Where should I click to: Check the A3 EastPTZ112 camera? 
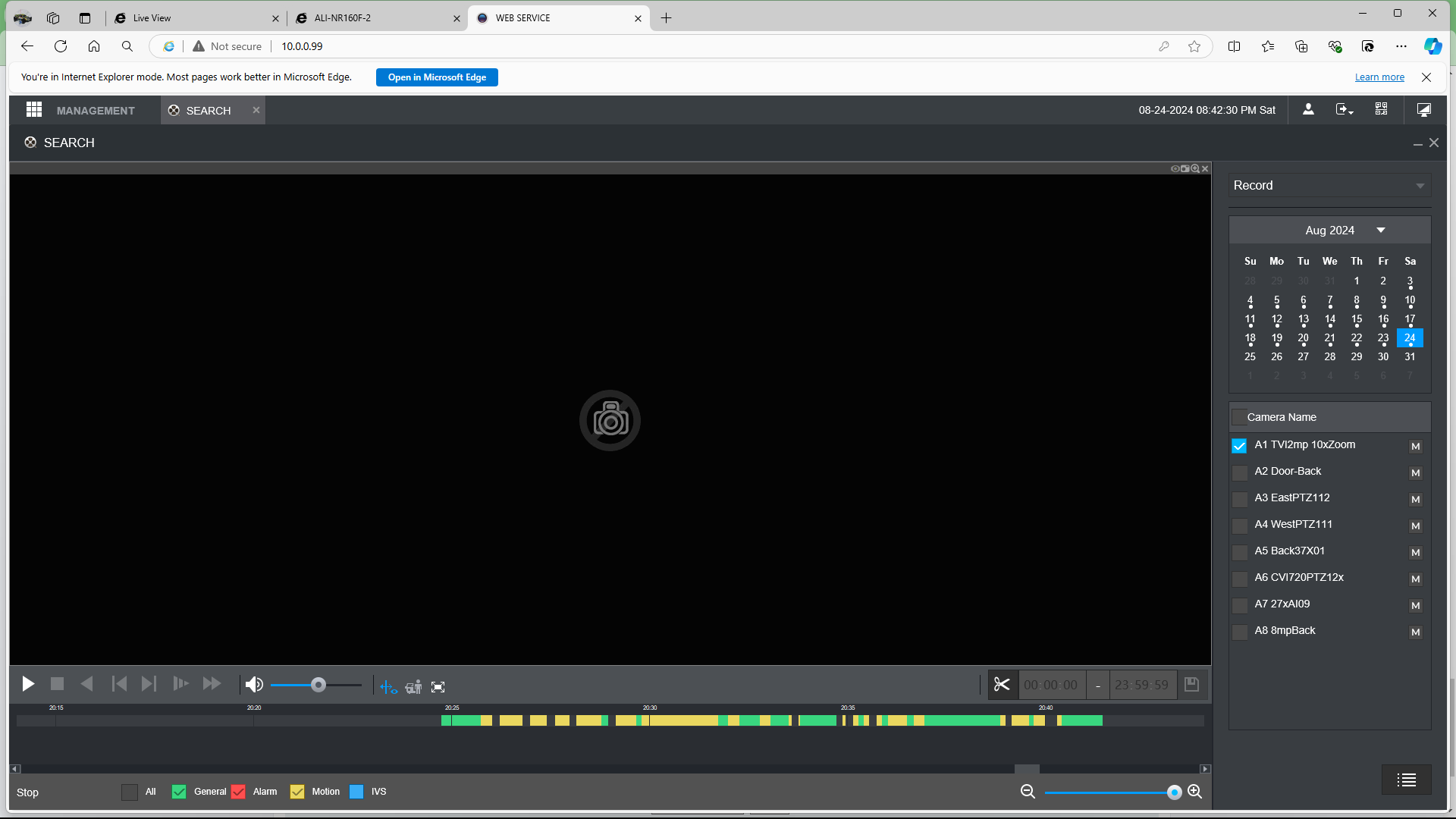1240,499
